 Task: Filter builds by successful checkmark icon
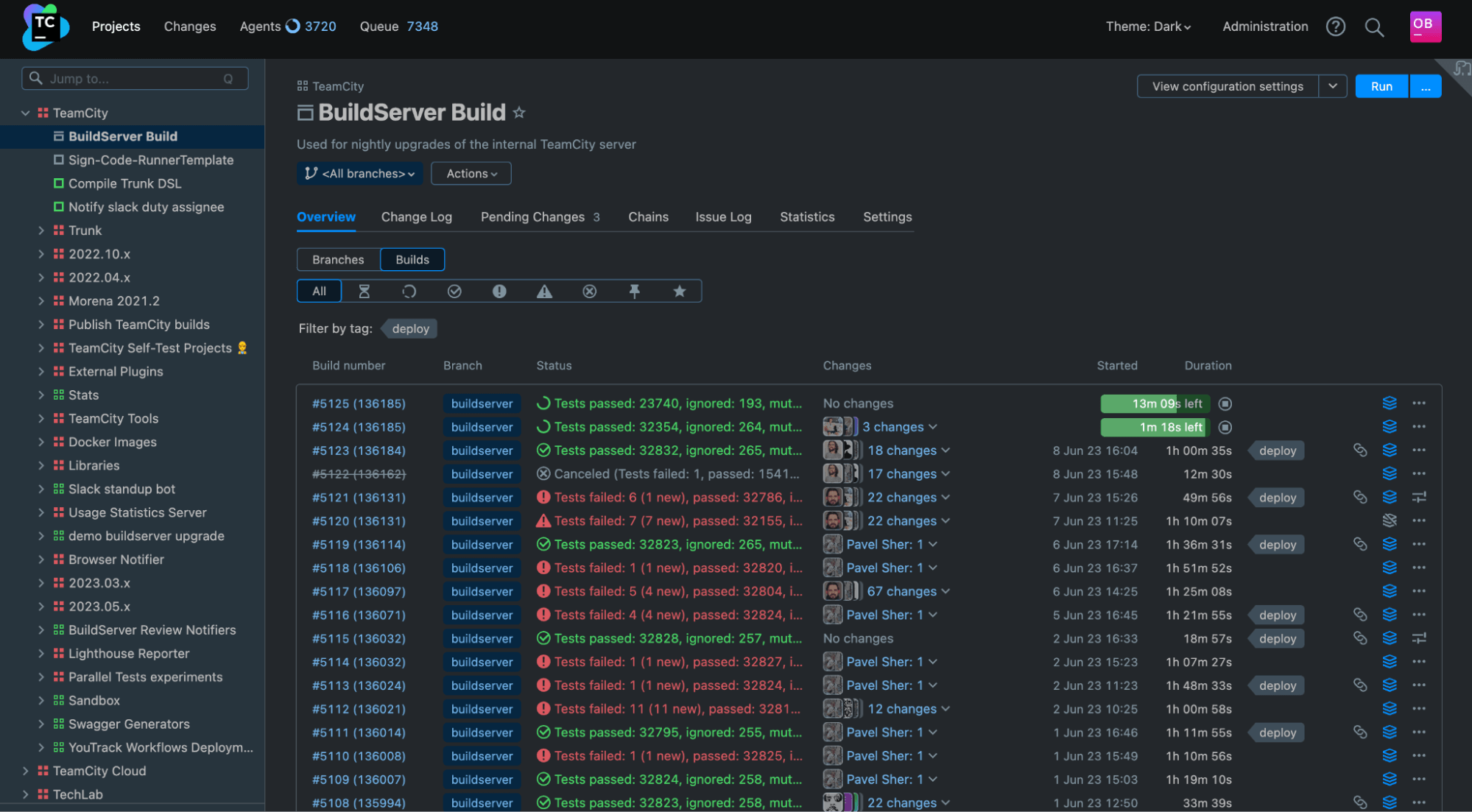coord(454,292)
